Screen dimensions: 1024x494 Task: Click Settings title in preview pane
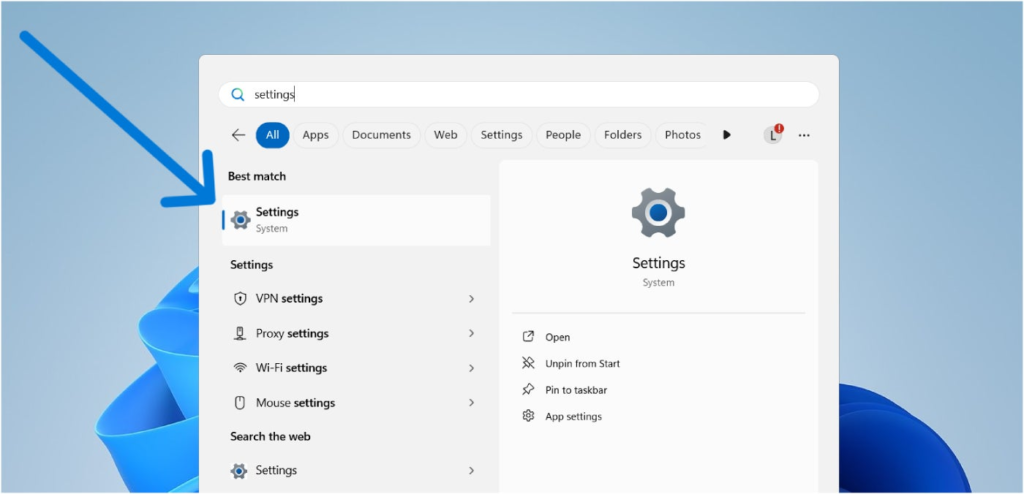658,263
